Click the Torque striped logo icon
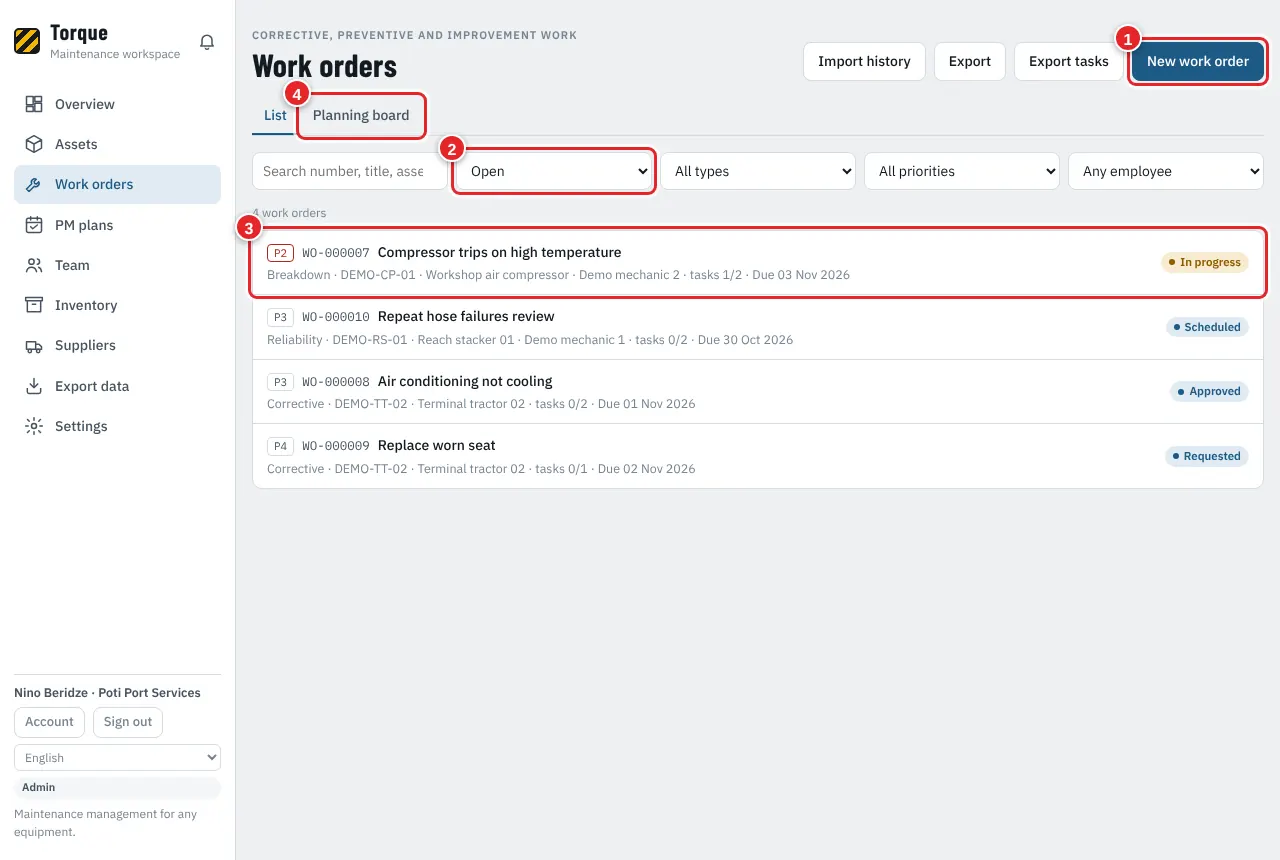1280x860 pixels. point(27,41)
